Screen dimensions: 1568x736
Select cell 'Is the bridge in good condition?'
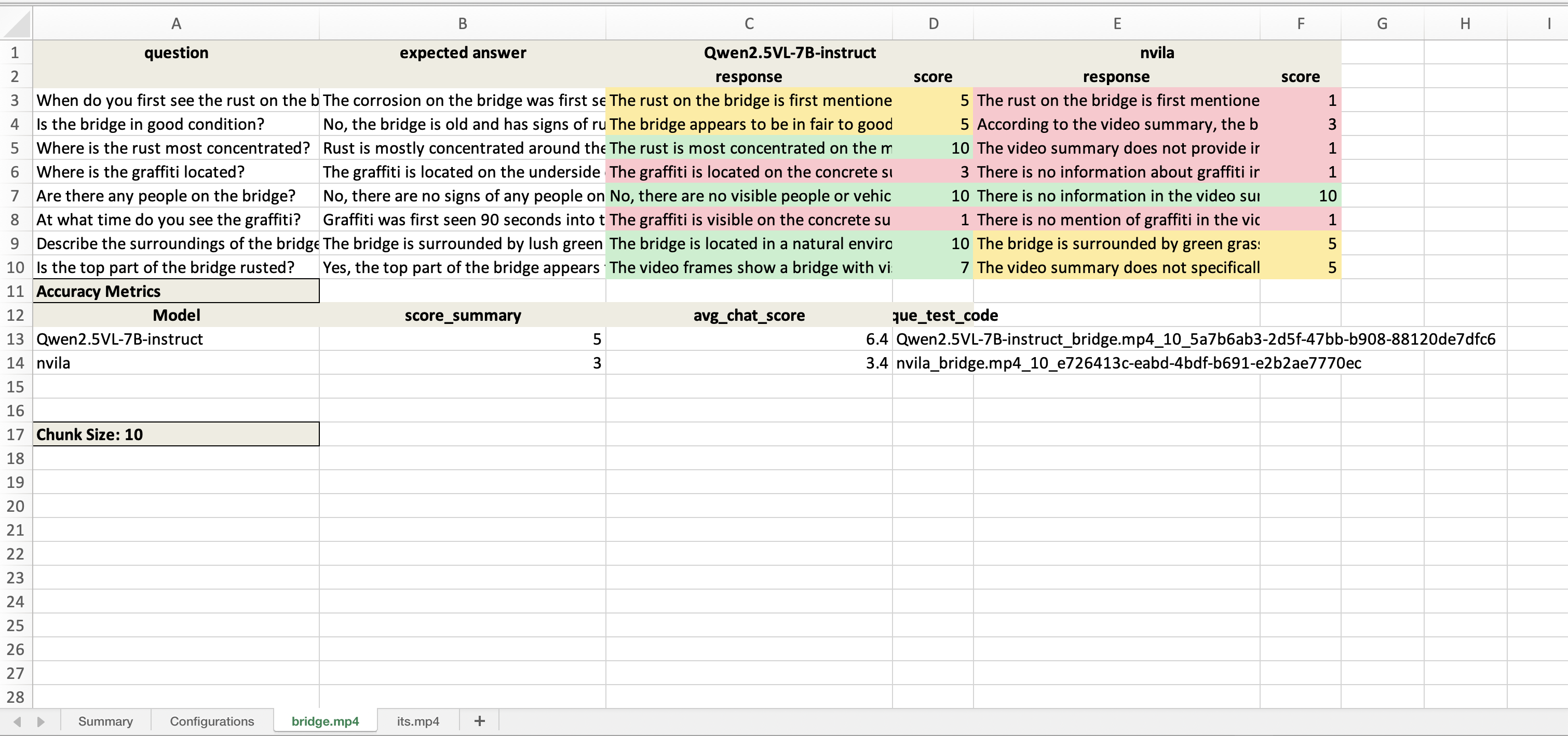pos(176,124)
